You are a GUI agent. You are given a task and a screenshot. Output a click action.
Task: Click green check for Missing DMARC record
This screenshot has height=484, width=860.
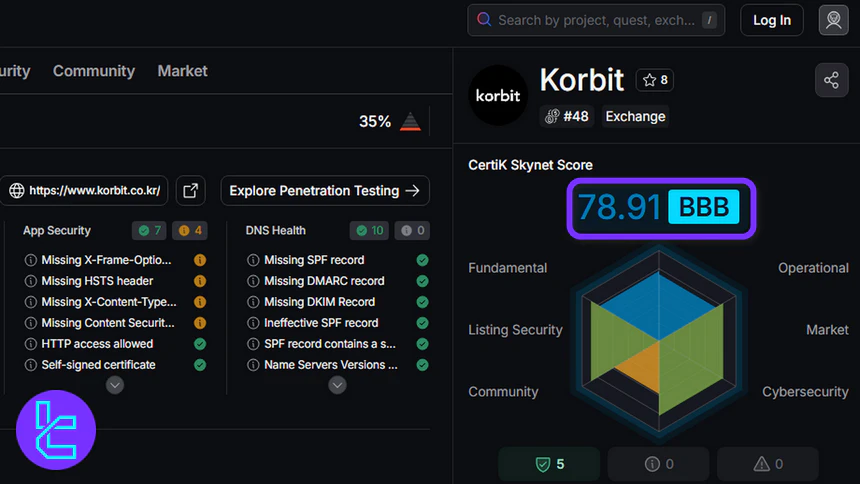[422, 281]
